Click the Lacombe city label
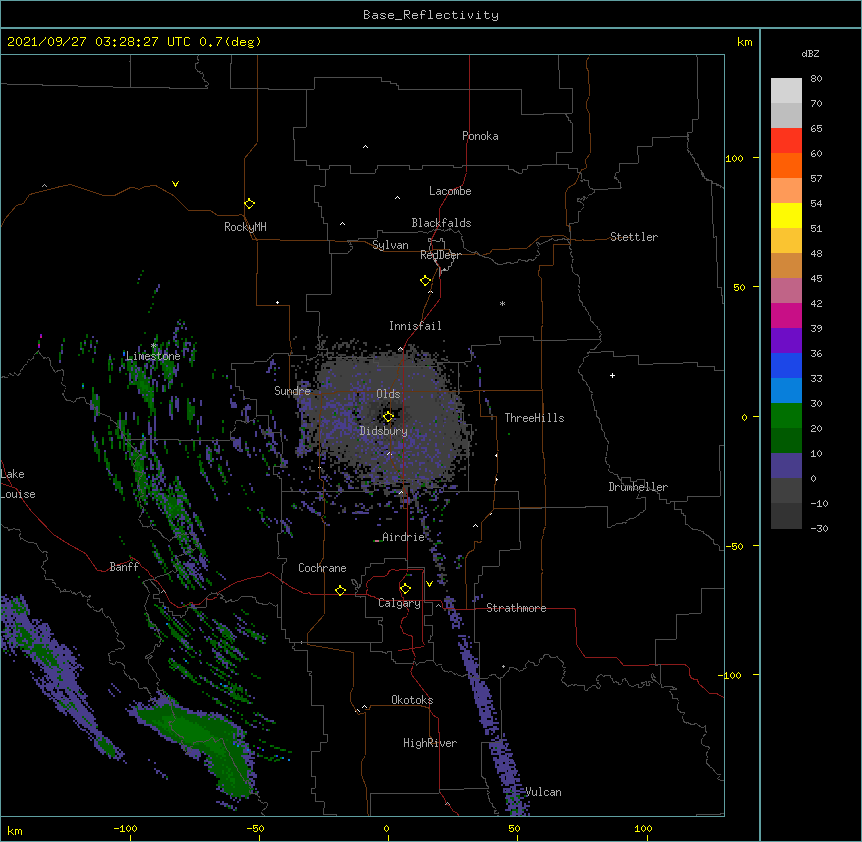The width and height of the screenshot is (862, 842). point(450,191)
